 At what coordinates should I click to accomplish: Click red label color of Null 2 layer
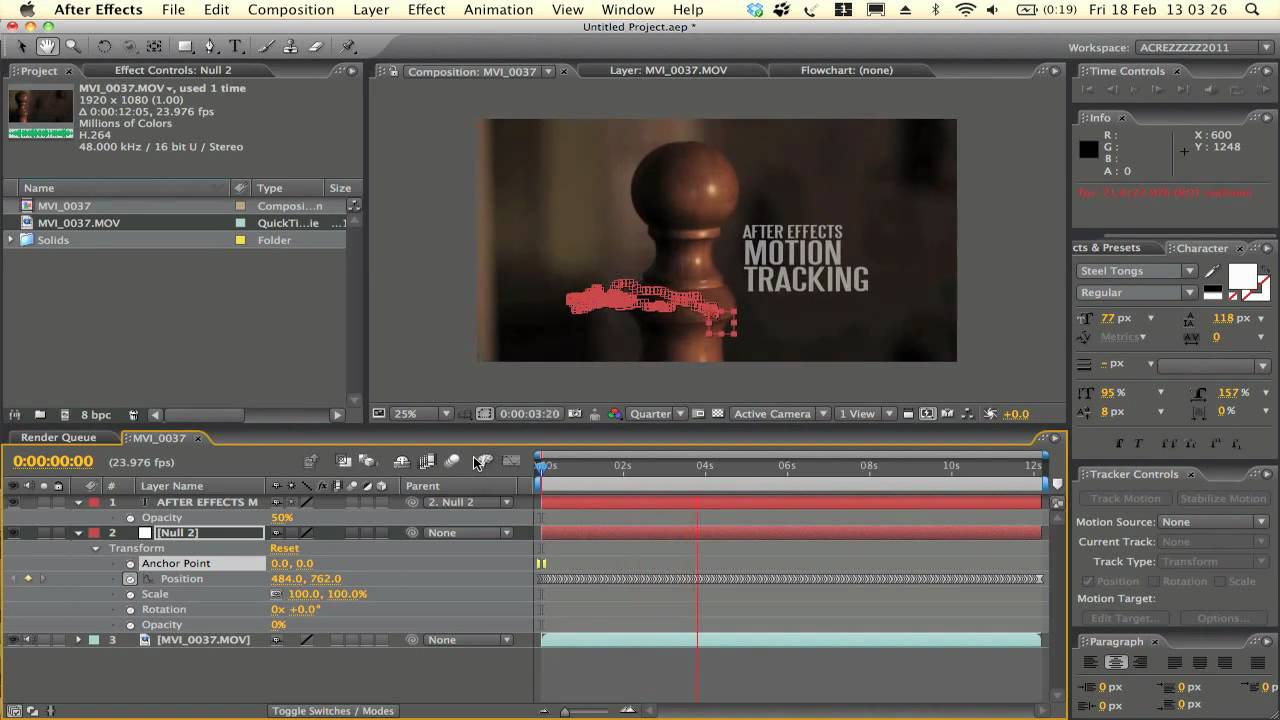94,533
